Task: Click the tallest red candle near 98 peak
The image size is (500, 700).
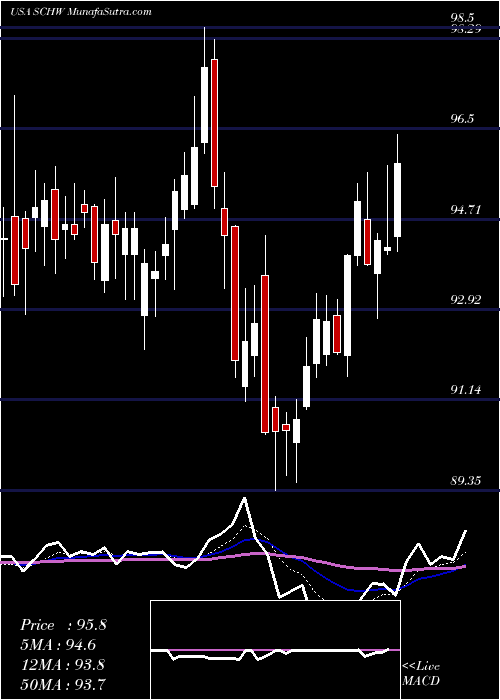Action: (214, 123)
